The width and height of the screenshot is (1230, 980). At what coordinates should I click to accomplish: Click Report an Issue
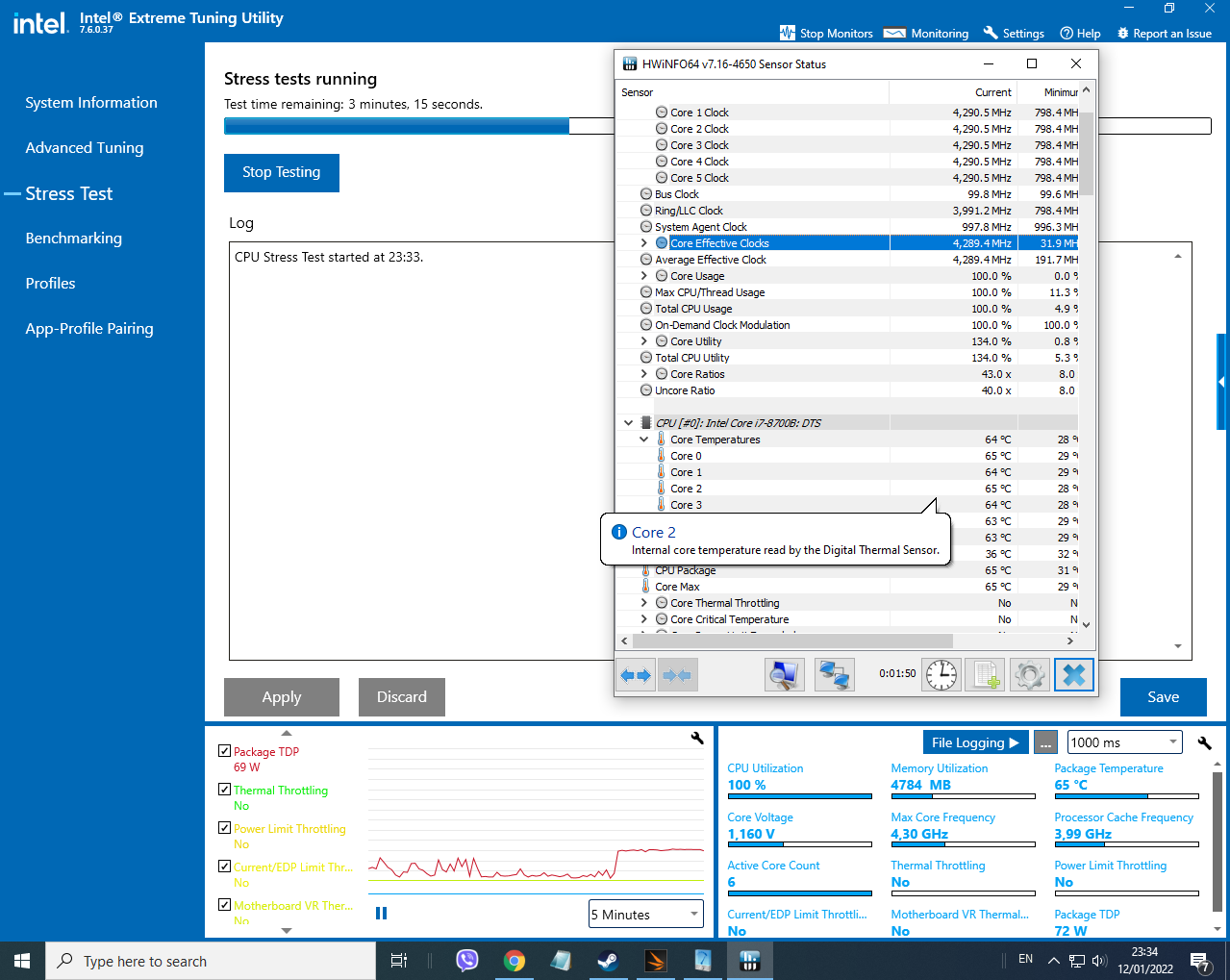pos(1164,33)
